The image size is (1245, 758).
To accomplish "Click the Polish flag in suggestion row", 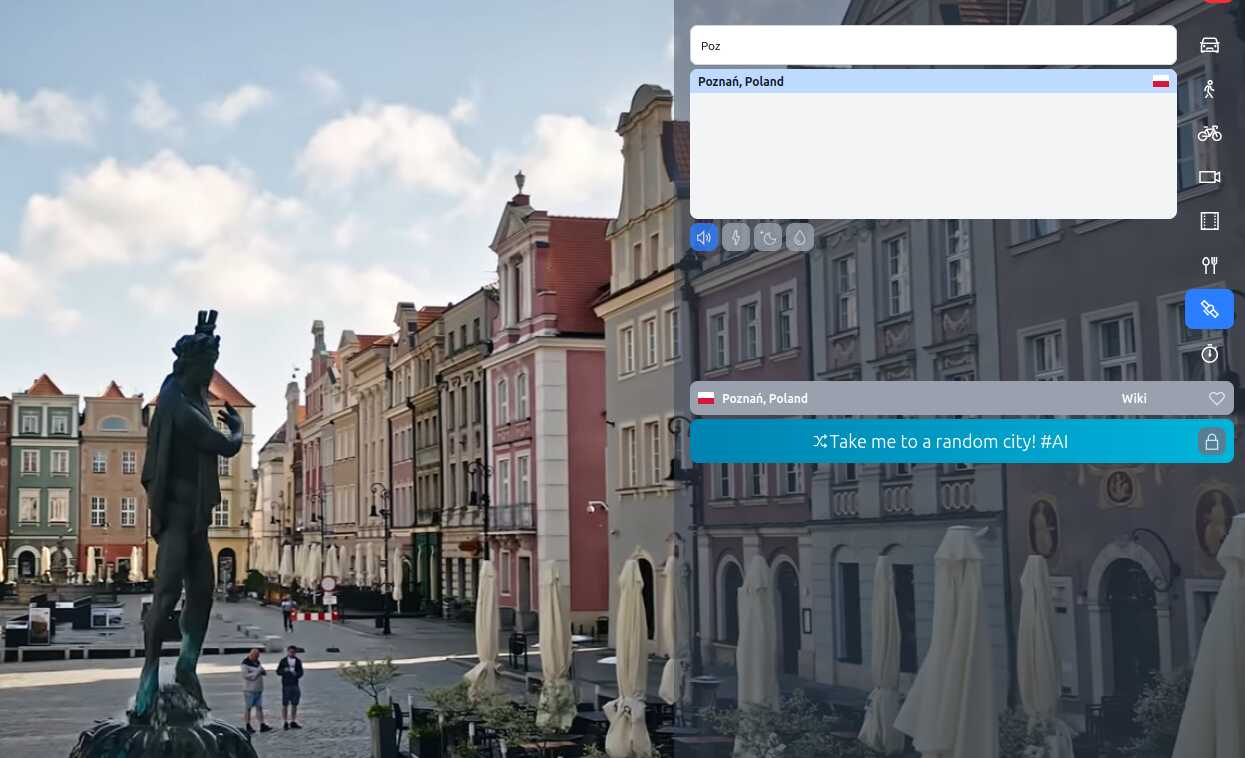I will click(1160, 81).
